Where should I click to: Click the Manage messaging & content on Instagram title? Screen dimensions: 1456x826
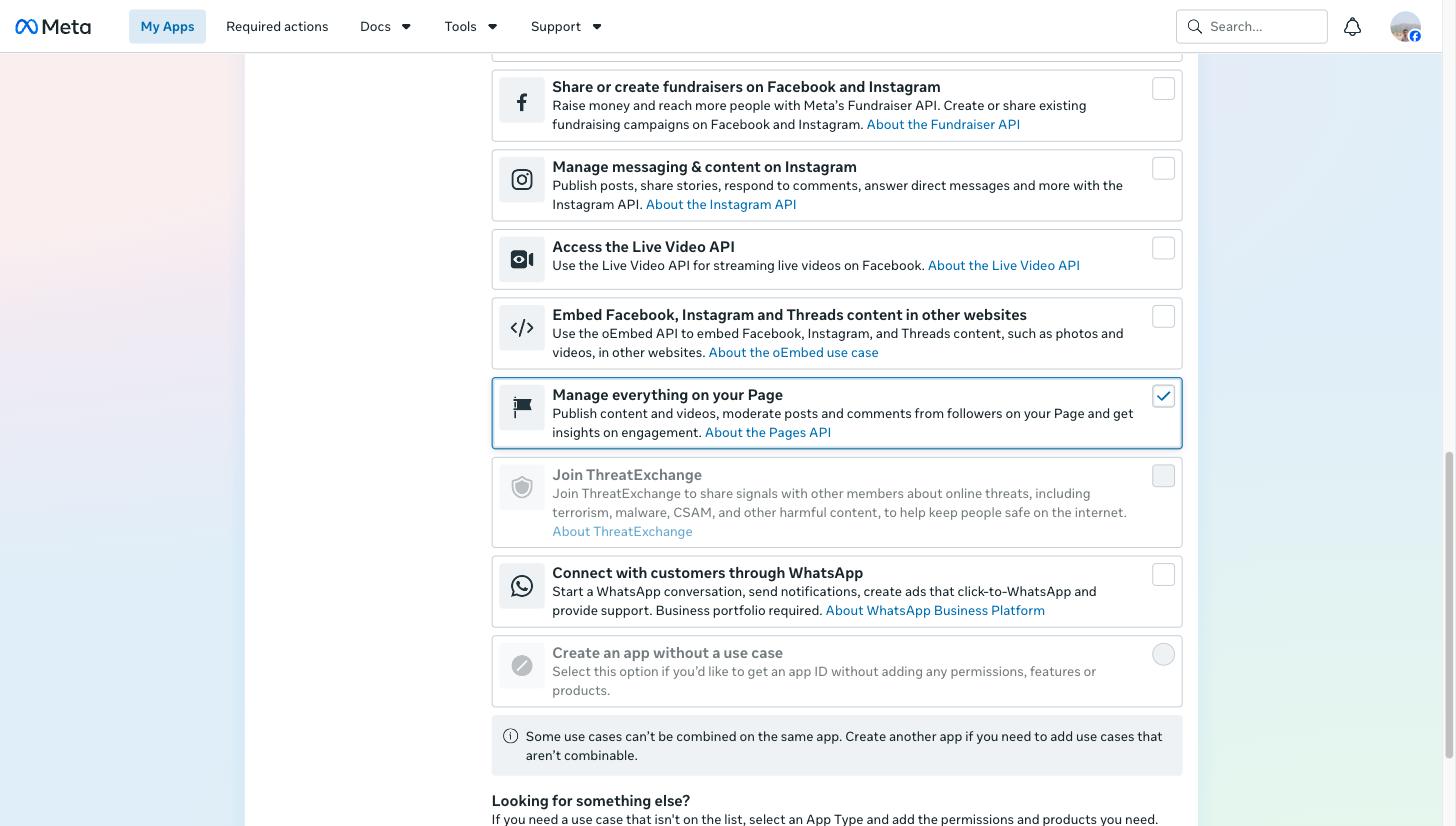tap(704, 167)
